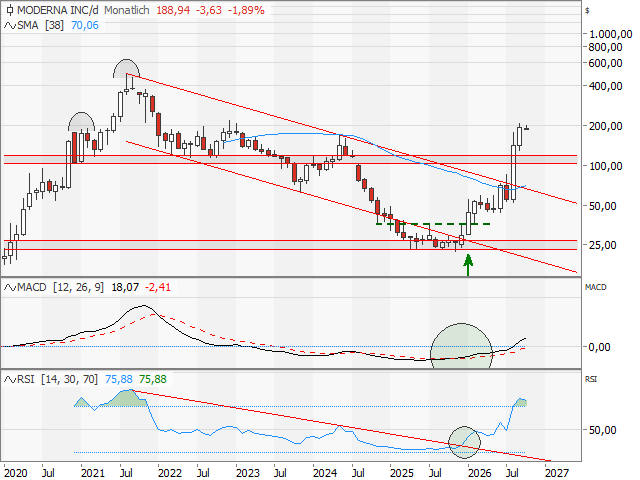The height and width of the screenshot is (480, 640).
Task: Click the 1.000,00 price axis label
Action: (x=610, y=34)
